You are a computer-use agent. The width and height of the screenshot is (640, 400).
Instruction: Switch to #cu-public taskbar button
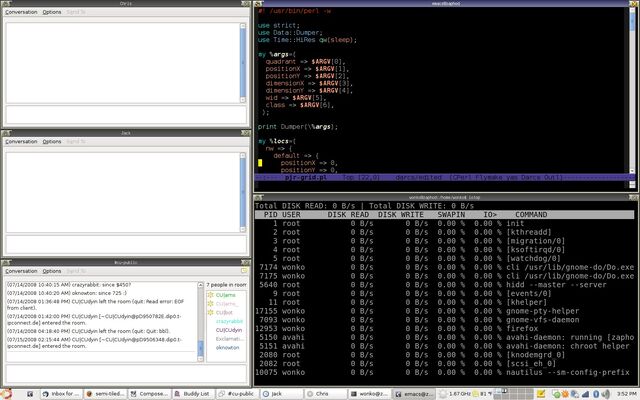(237, 394)
